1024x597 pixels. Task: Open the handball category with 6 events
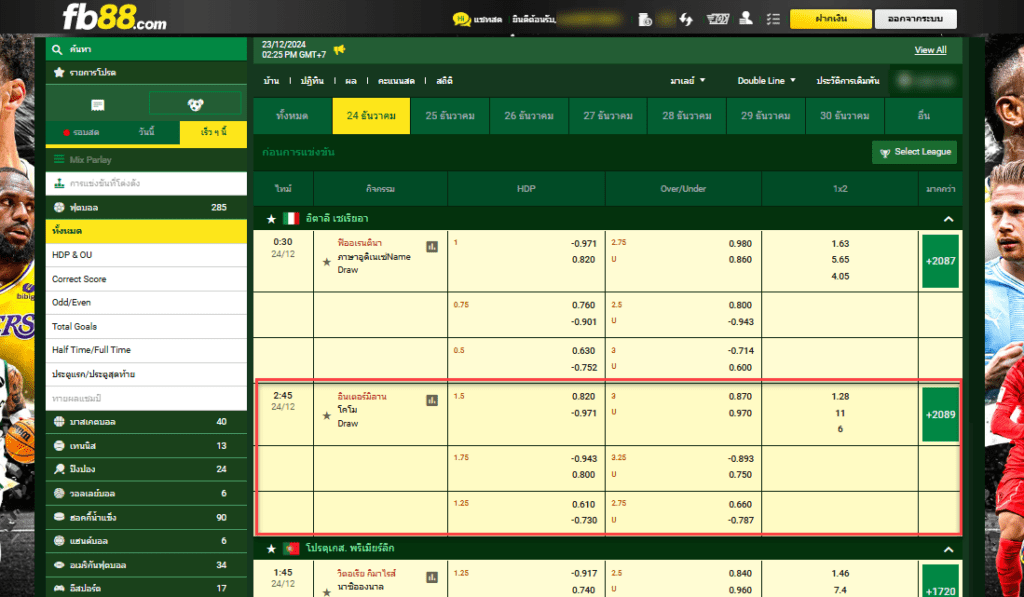[x=146, y=541]
